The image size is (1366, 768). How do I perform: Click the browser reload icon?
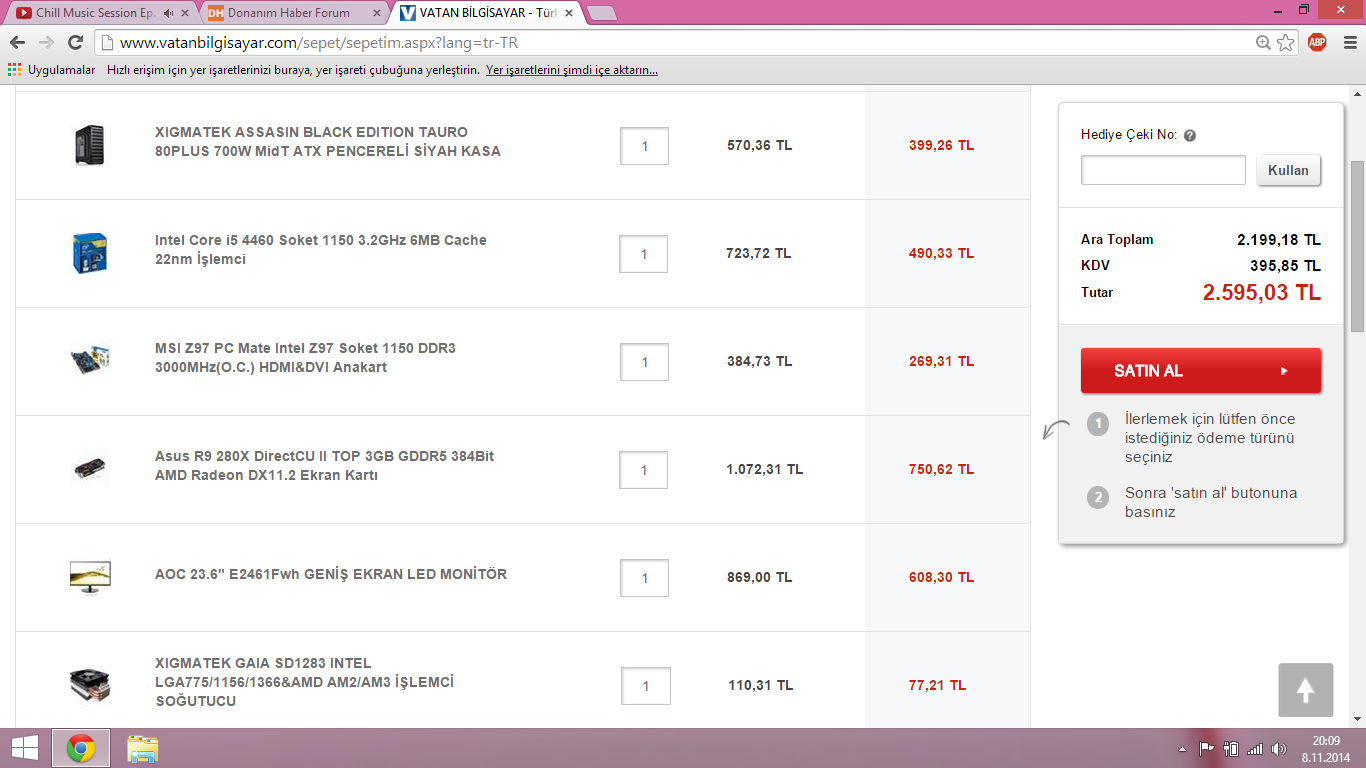[x=75, y=43]
